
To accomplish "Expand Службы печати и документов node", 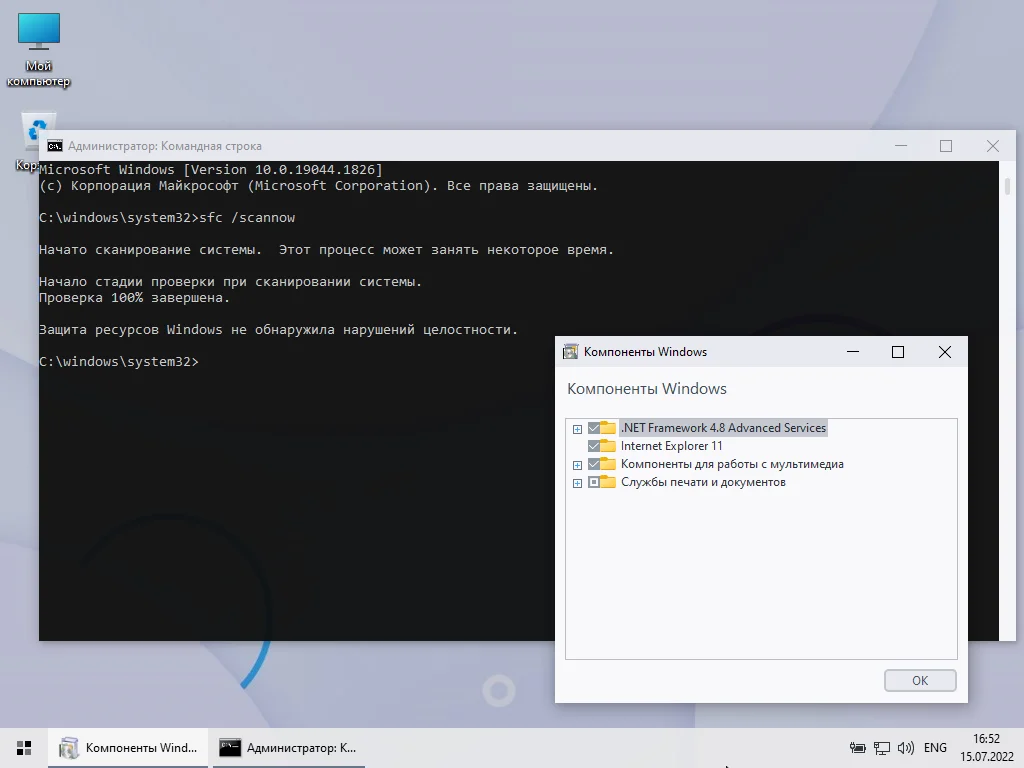I will (577, 483).
